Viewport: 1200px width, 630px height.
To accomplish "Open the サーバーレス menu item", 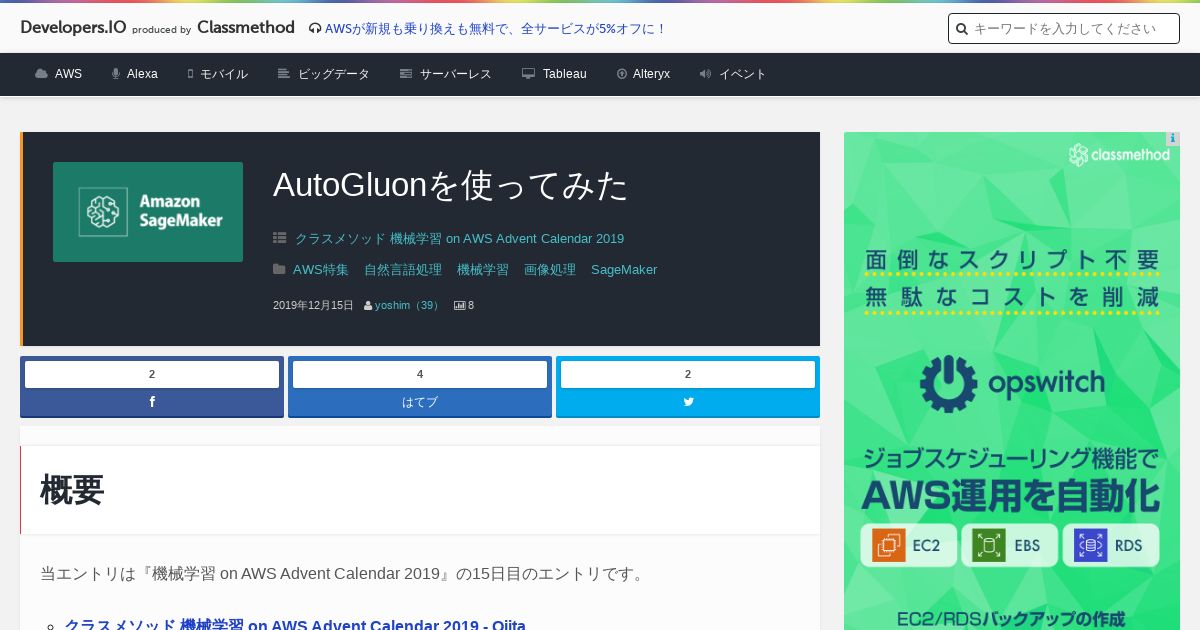I will coord(456,74).
